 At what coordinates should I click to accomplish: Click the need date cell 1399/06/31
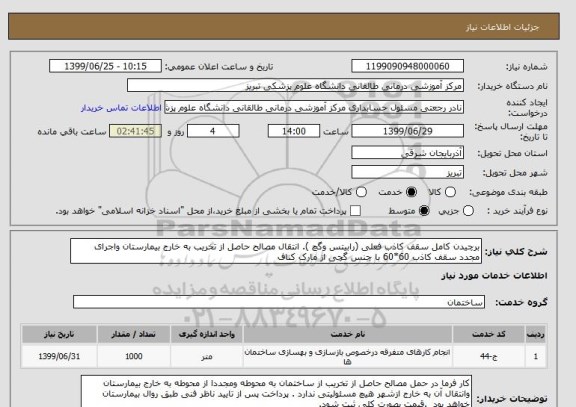point(59,356)
